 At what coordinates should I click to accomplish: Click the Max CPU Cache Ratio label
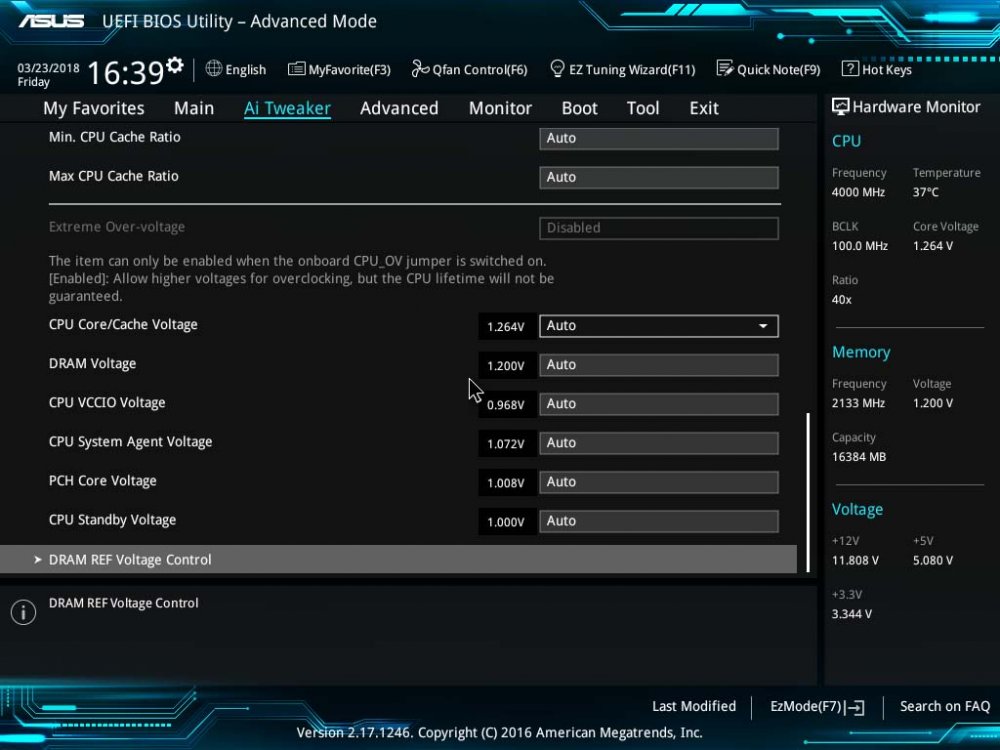[114, 176]
